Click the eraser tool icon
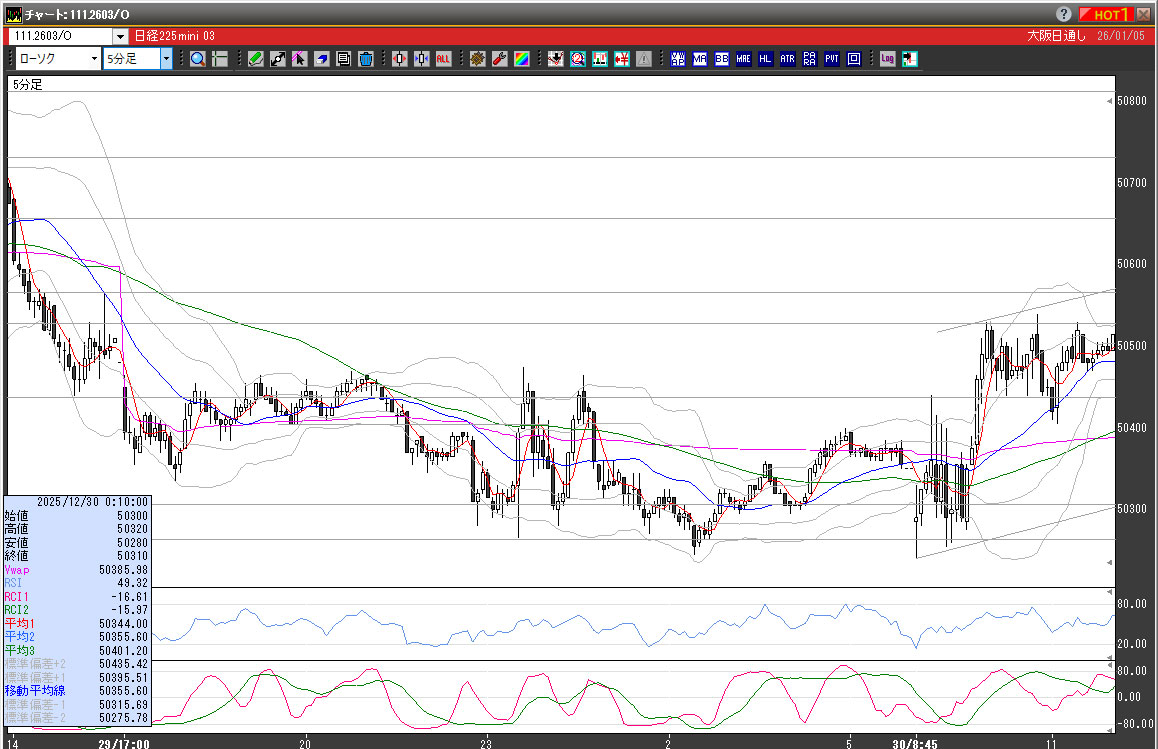Screen dimensions: 1158x749 coord(322,59)
